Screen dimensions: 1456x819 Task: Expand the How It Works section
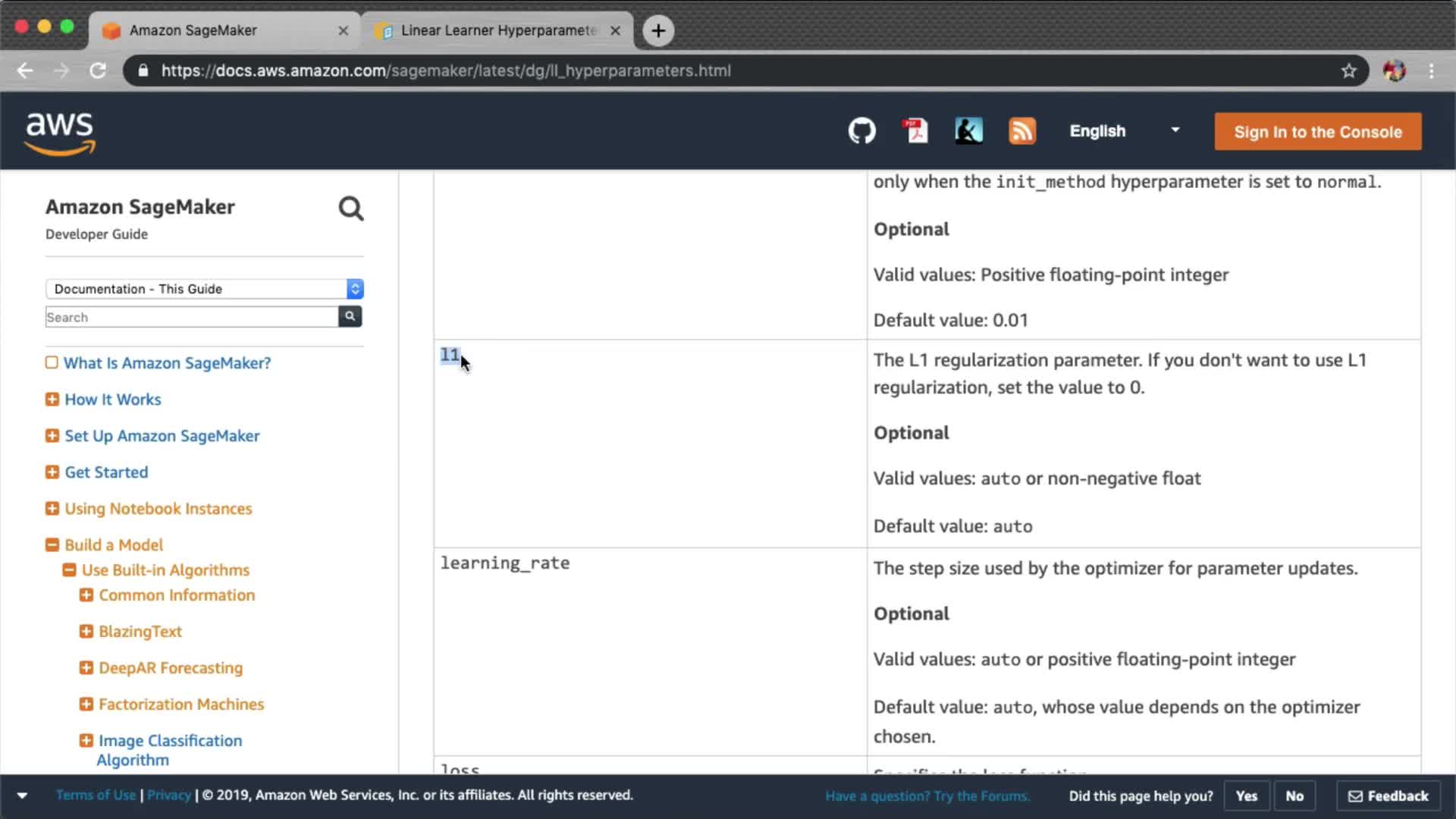[52, 400]
